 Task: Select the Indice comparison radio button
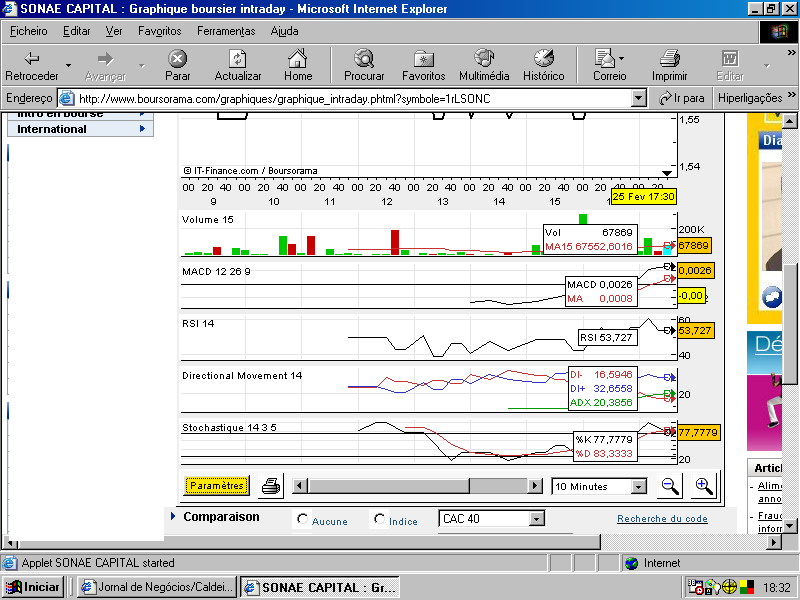pos(379,519)
